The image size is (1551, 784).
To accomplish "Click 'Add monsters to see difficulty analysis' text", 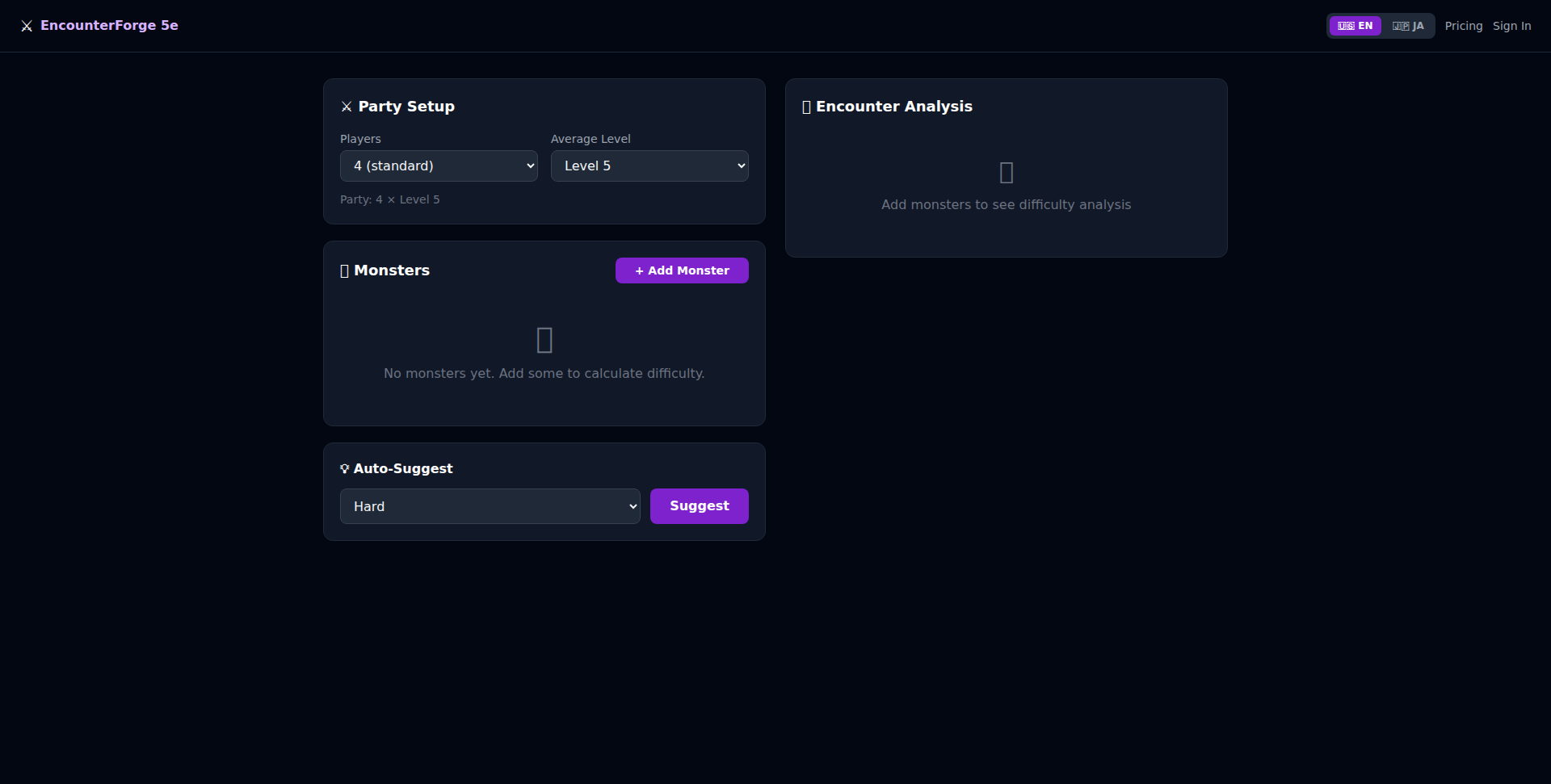I will [x=1006, y=204].
